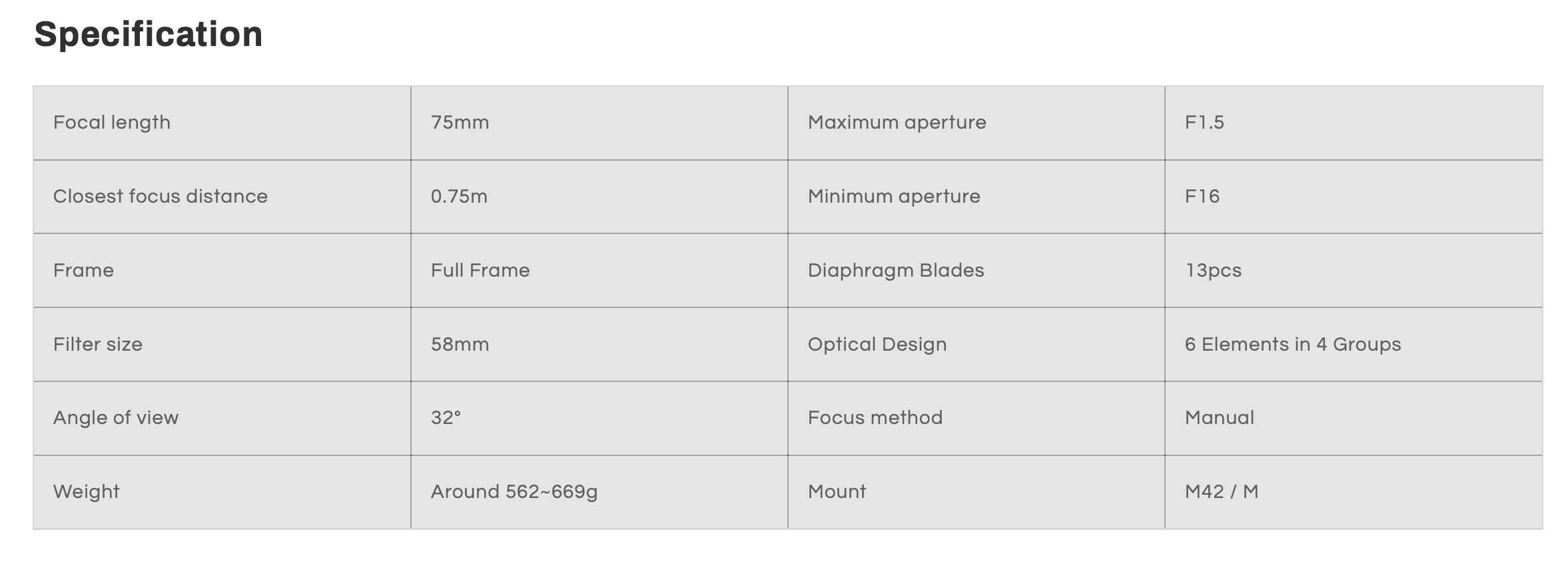Image resolution: width=1568 pixels, height=576 pixels.
Task: Click the Specification heading
Action: (x=149, y=34)
